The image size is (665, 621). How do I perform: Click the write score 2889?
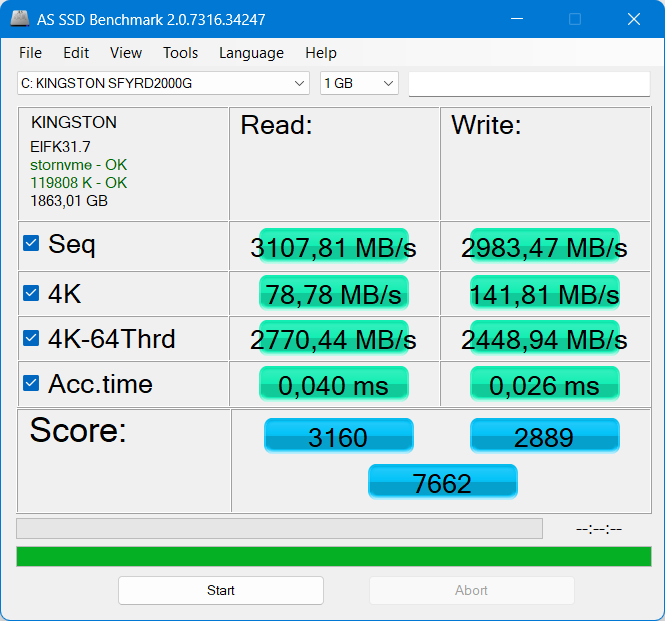545,436
